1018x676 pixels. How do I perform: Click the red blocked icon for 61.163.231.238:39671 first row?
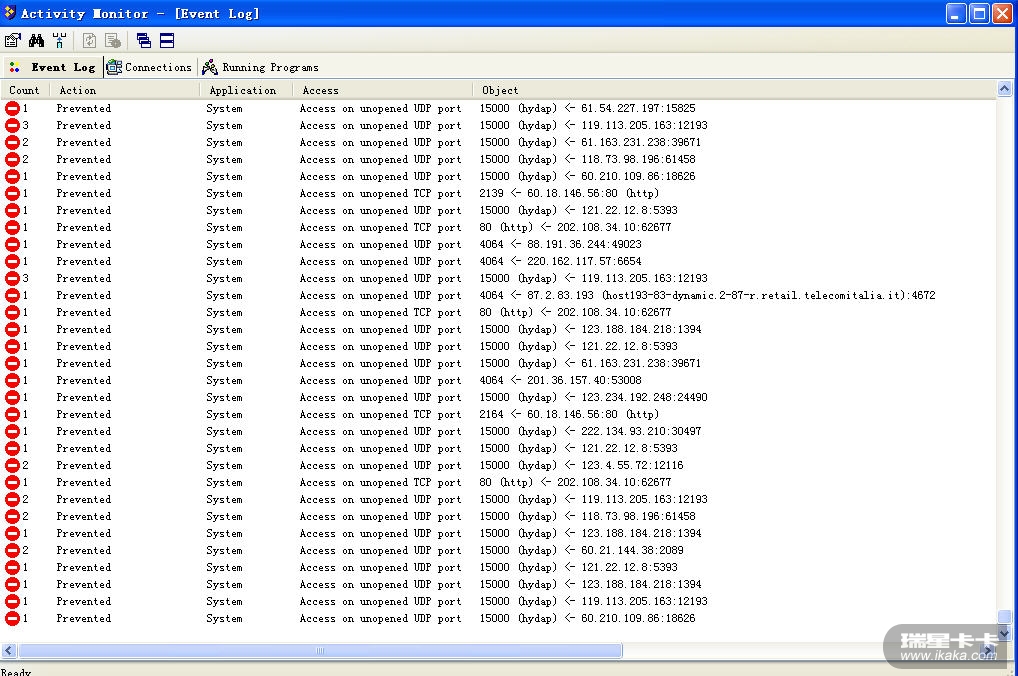12,142
